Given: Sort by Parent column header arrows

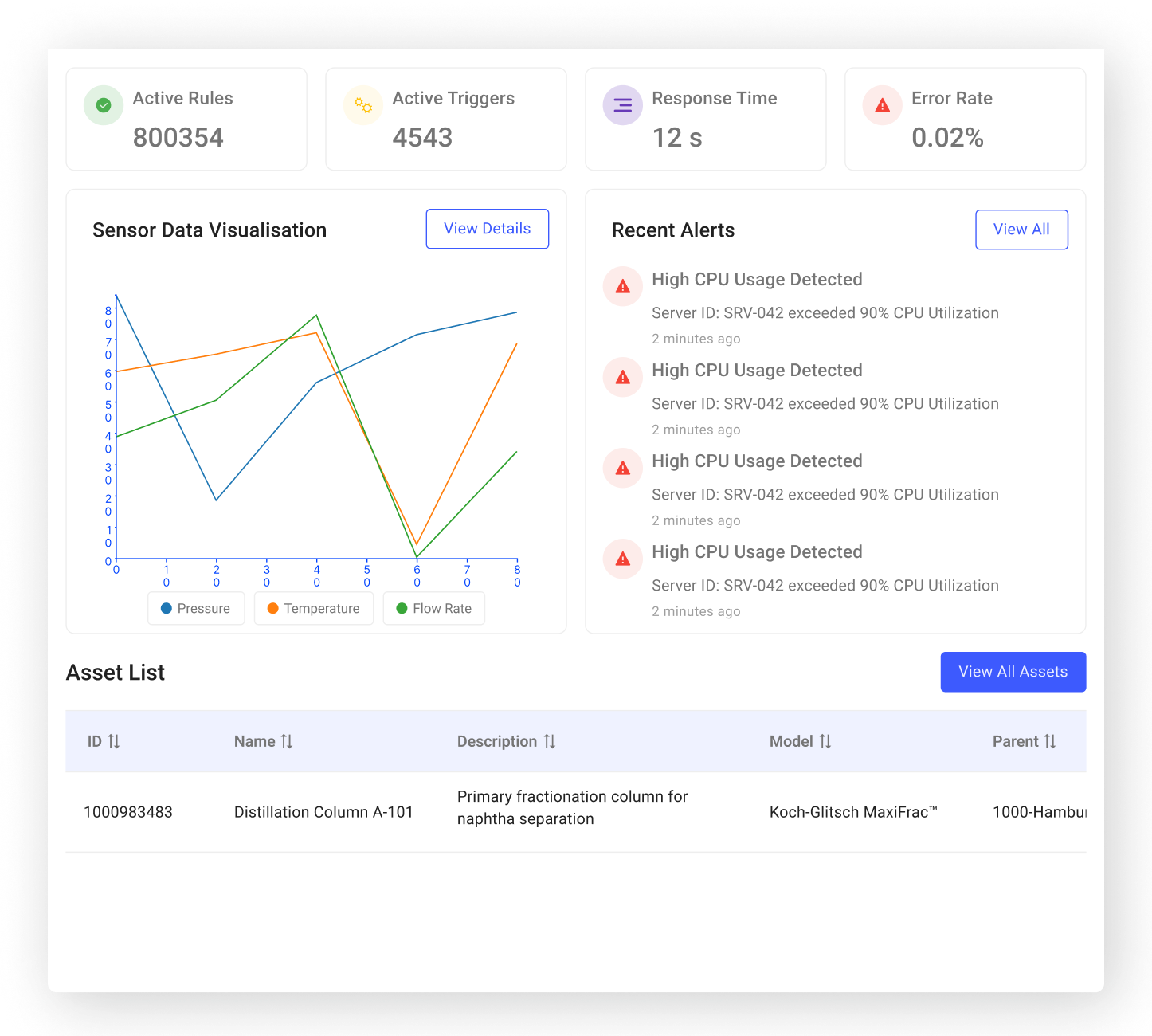Looking at the screenshot, I should (x=1050, y=742).
